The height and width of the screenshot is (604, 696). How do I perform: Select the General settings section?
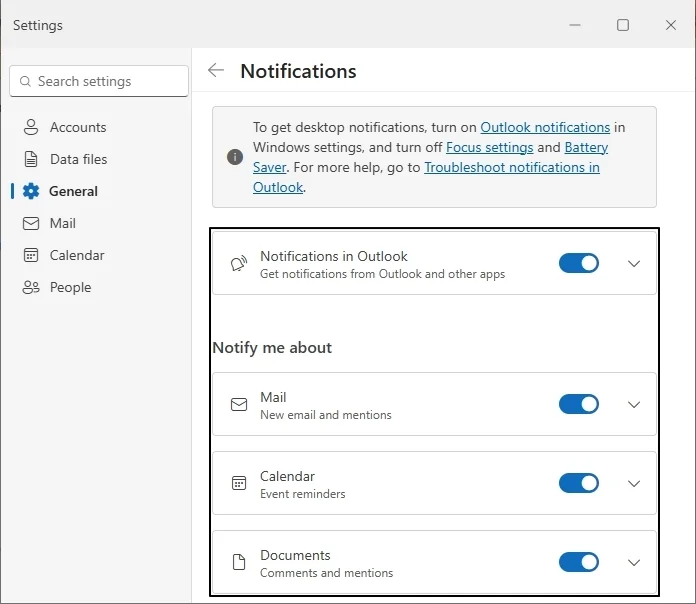[73, 191]
